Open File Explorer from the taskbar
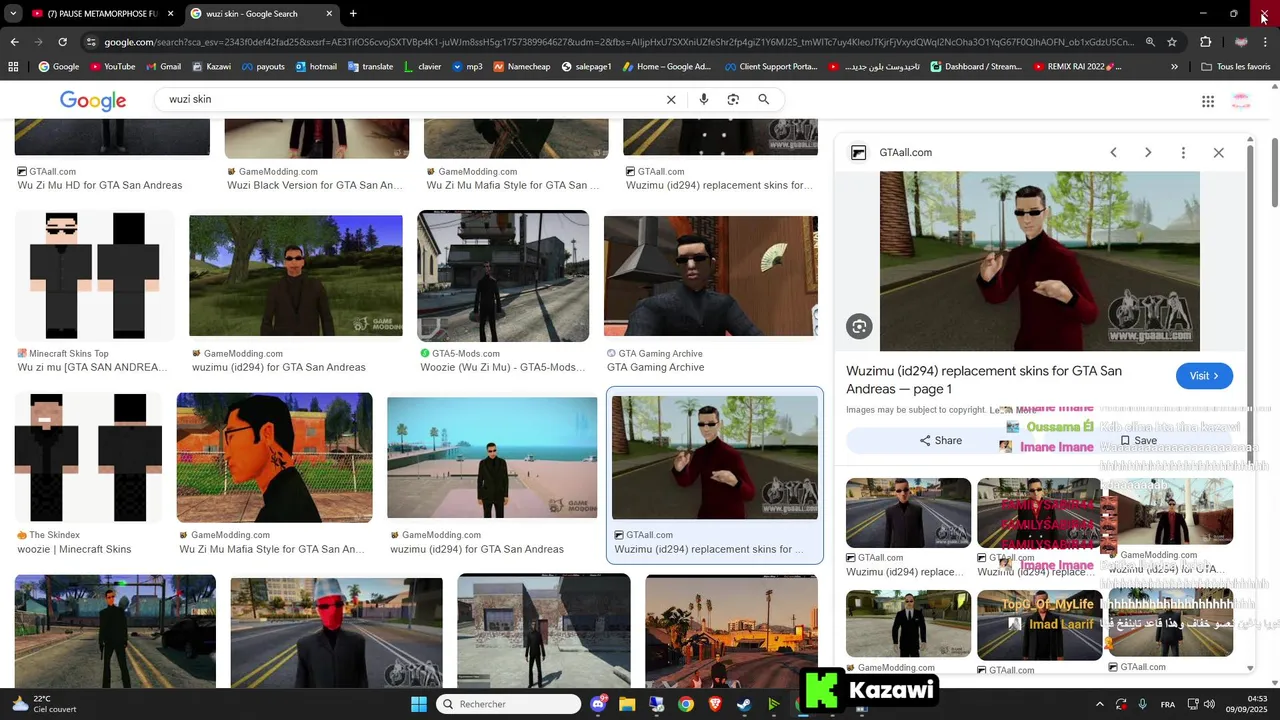 point(627,704)
